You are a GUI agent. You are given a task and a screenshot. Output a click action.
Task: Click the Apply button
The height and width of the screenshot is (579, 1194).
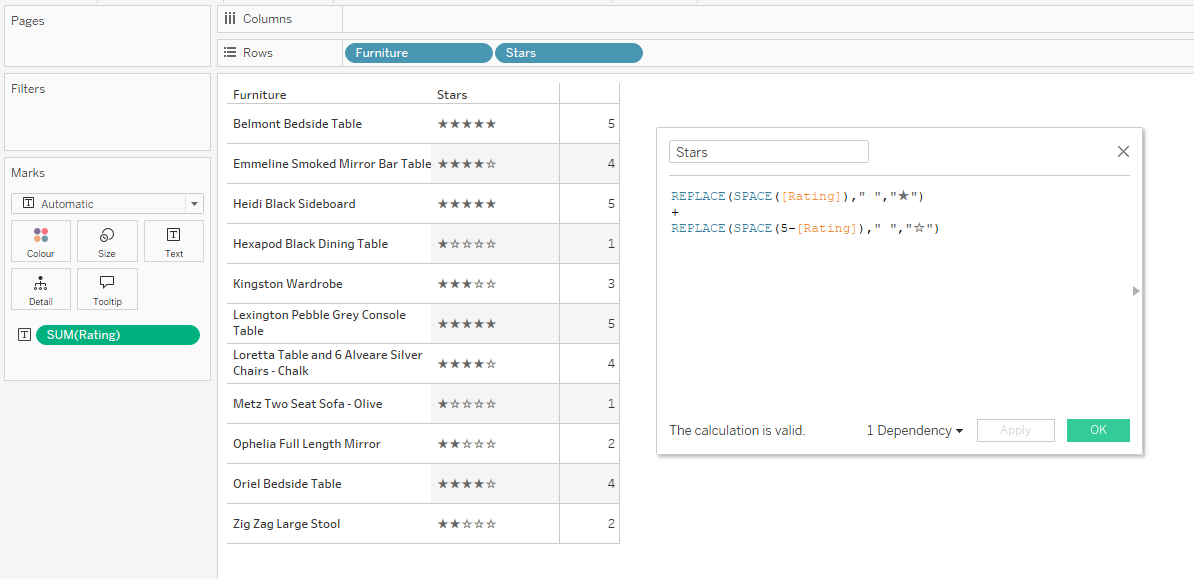click(1016, 430)
